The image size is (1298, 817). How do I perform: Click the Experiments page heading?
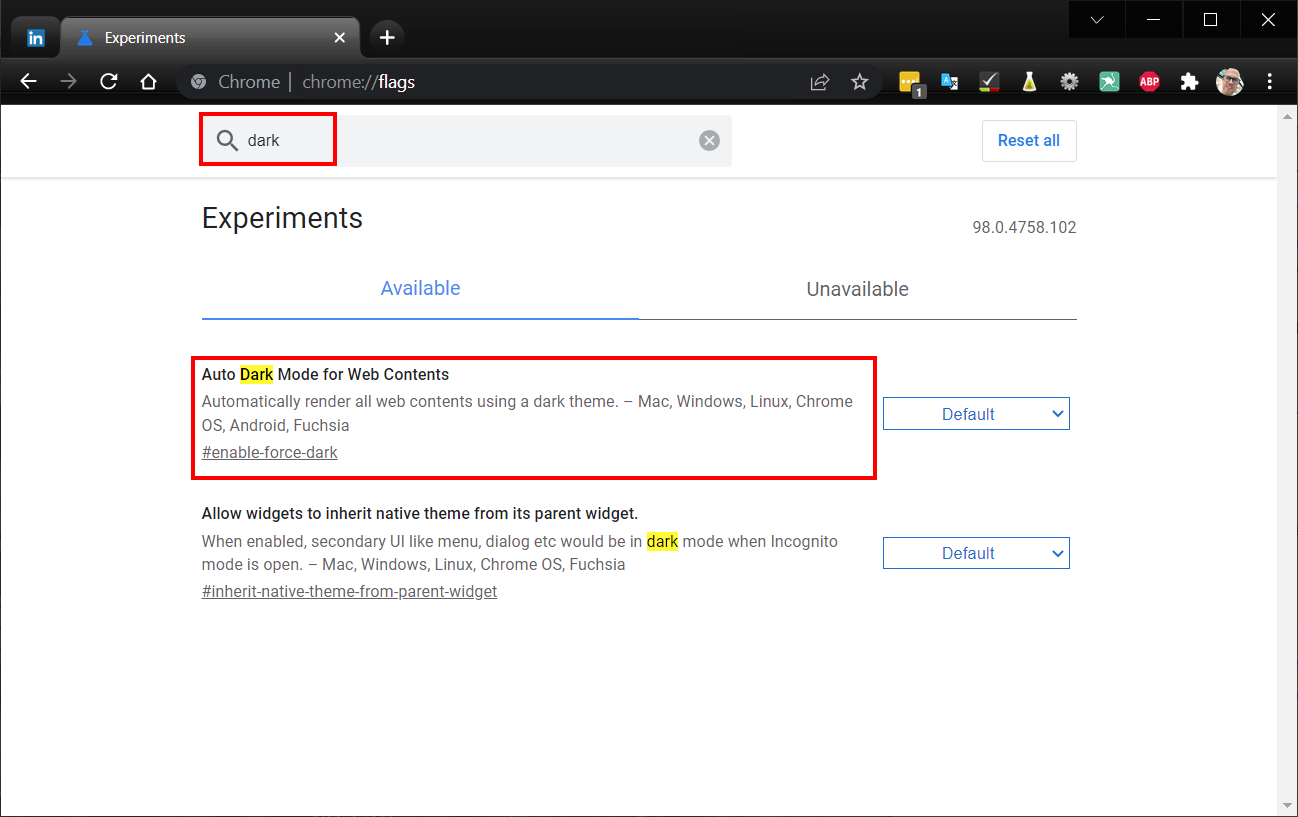[x=282, y=218]
